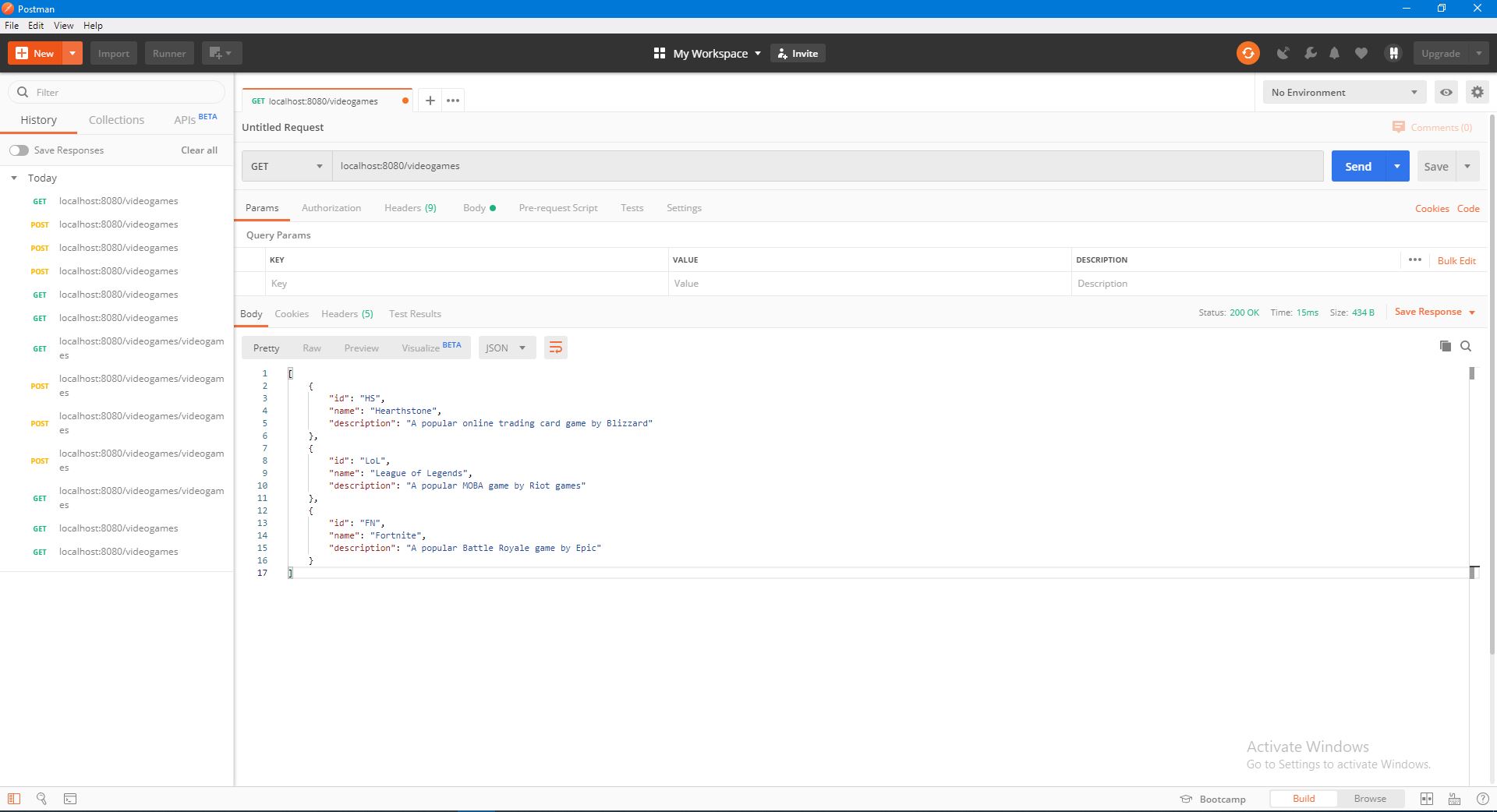Open the GET method dropdown
The image size is (1497, 812).
tap(286, 166)
